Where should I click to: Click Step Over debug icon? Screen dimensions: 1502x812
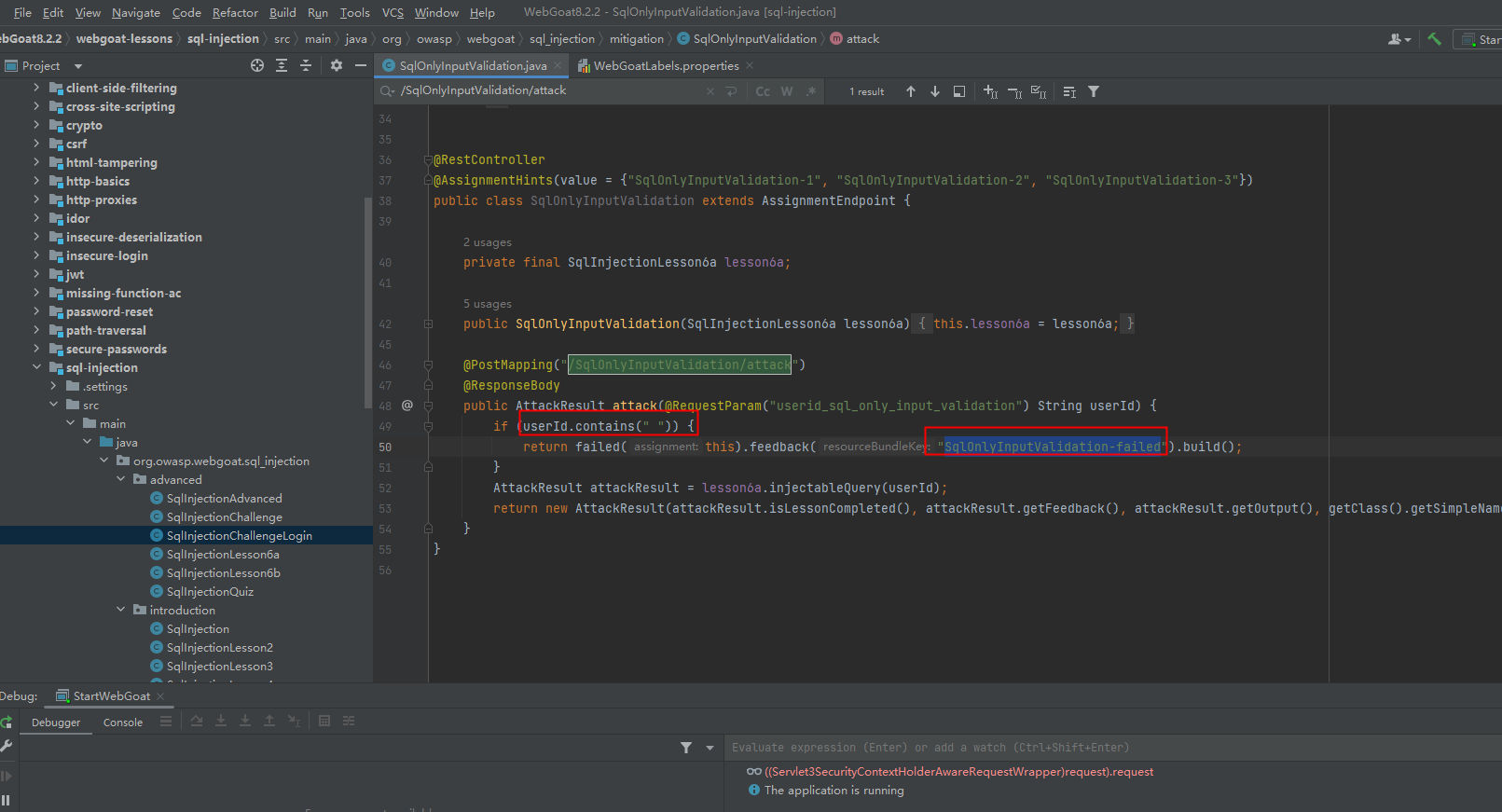tap(197, 721)
